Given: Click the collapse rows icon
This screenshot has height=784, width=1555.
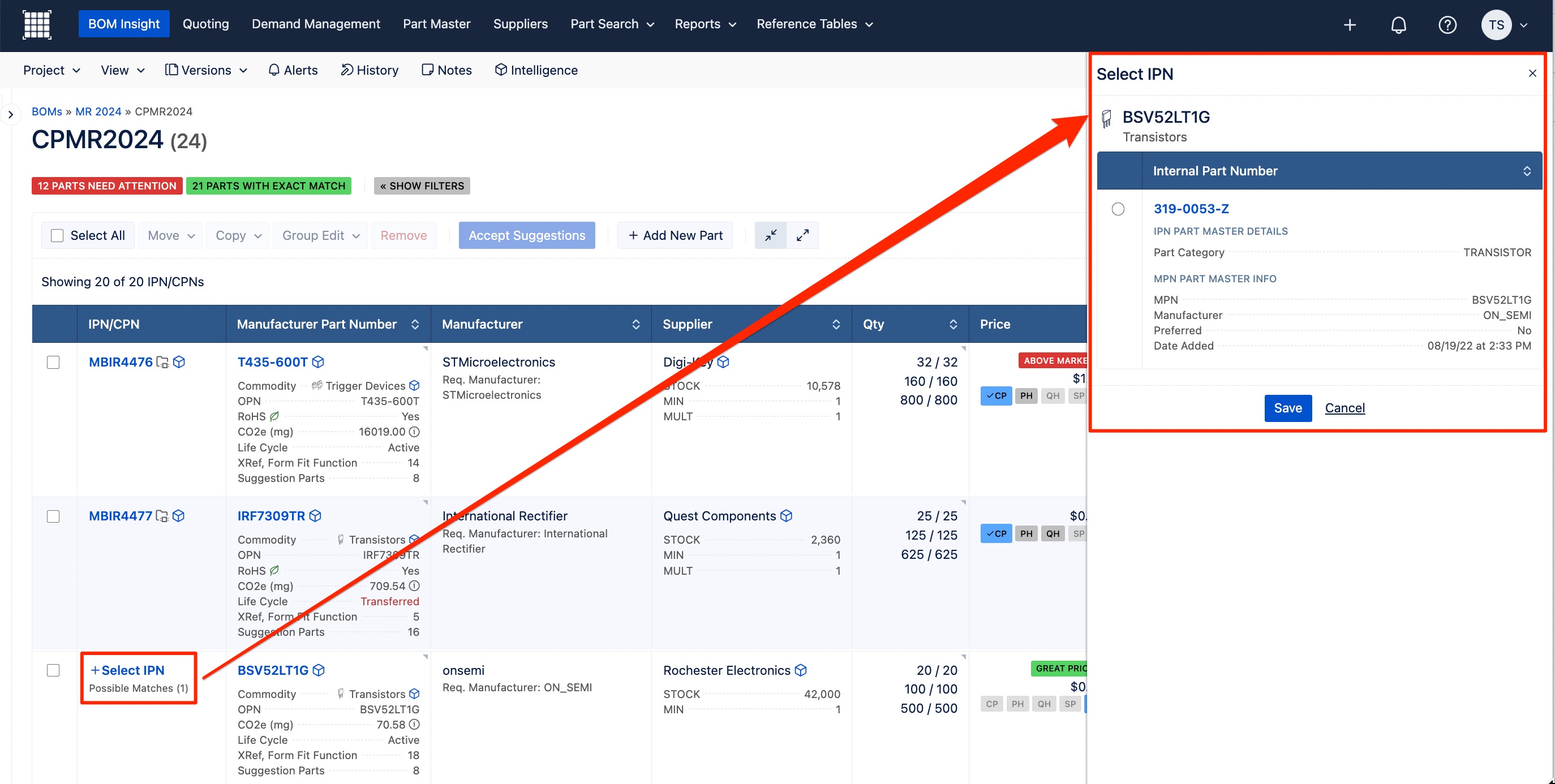Looking at the screenshot, I should point(771,235).
